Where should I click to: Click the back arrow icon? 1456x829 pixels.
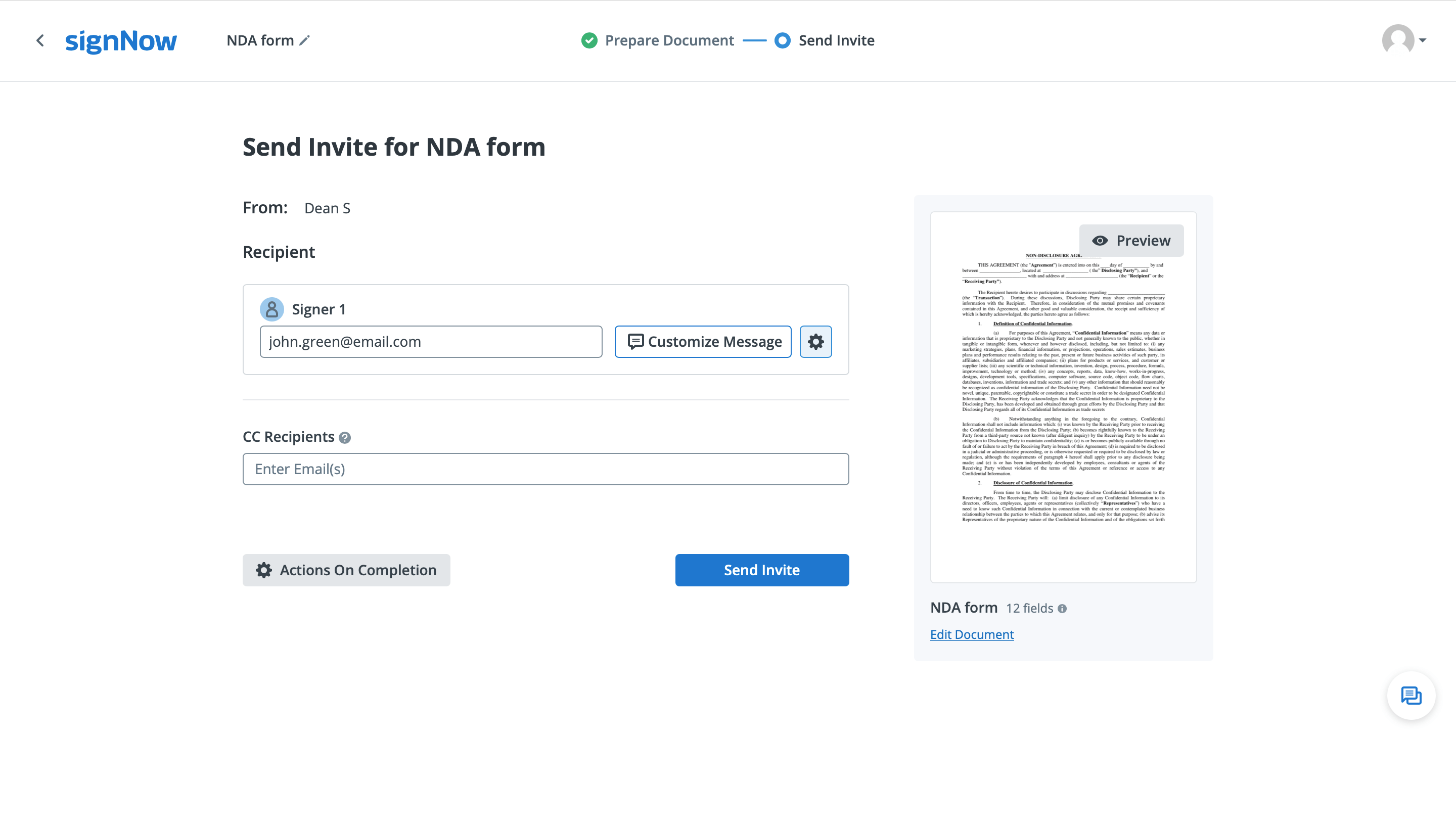pos(40,40)
